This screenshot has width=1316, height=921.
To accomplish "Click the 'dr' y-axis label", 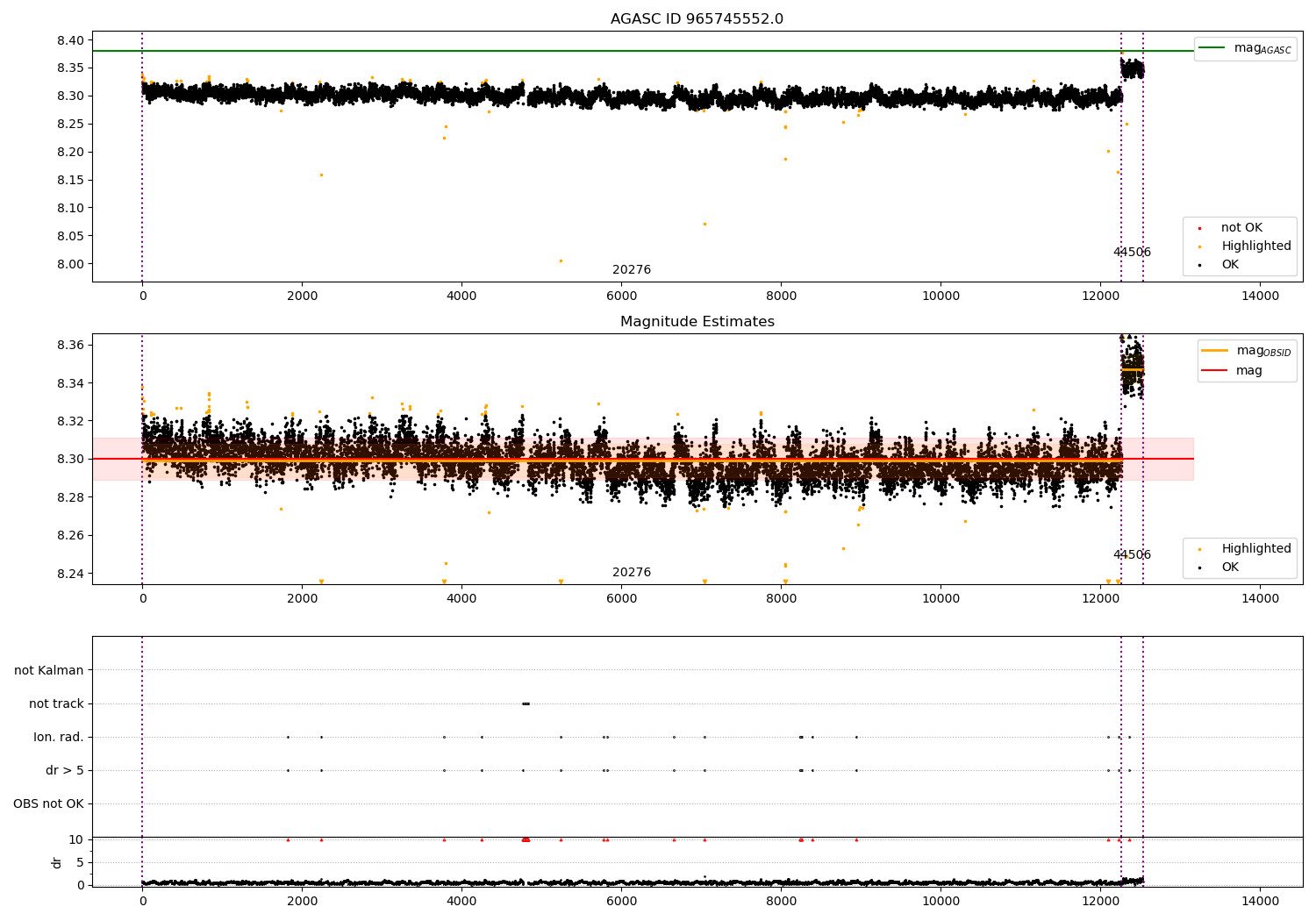I will click(x=57, y=862).
